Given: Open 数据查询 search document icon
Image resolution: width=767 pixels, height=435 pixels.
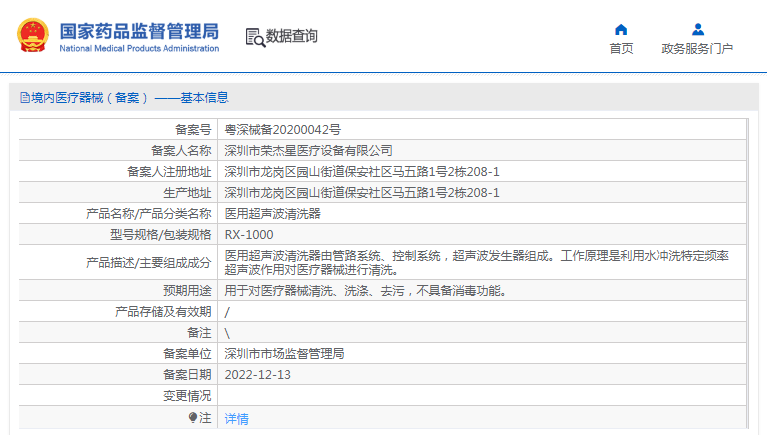Looking at the screenshot, I should click(x=255, y=37).
